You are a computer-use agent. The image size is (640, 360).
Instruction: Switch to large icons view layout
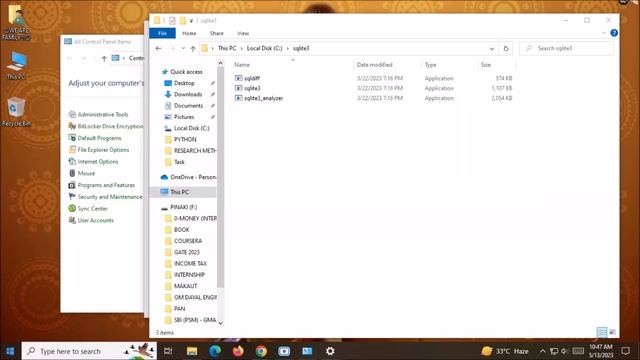[x=612, y=332]
